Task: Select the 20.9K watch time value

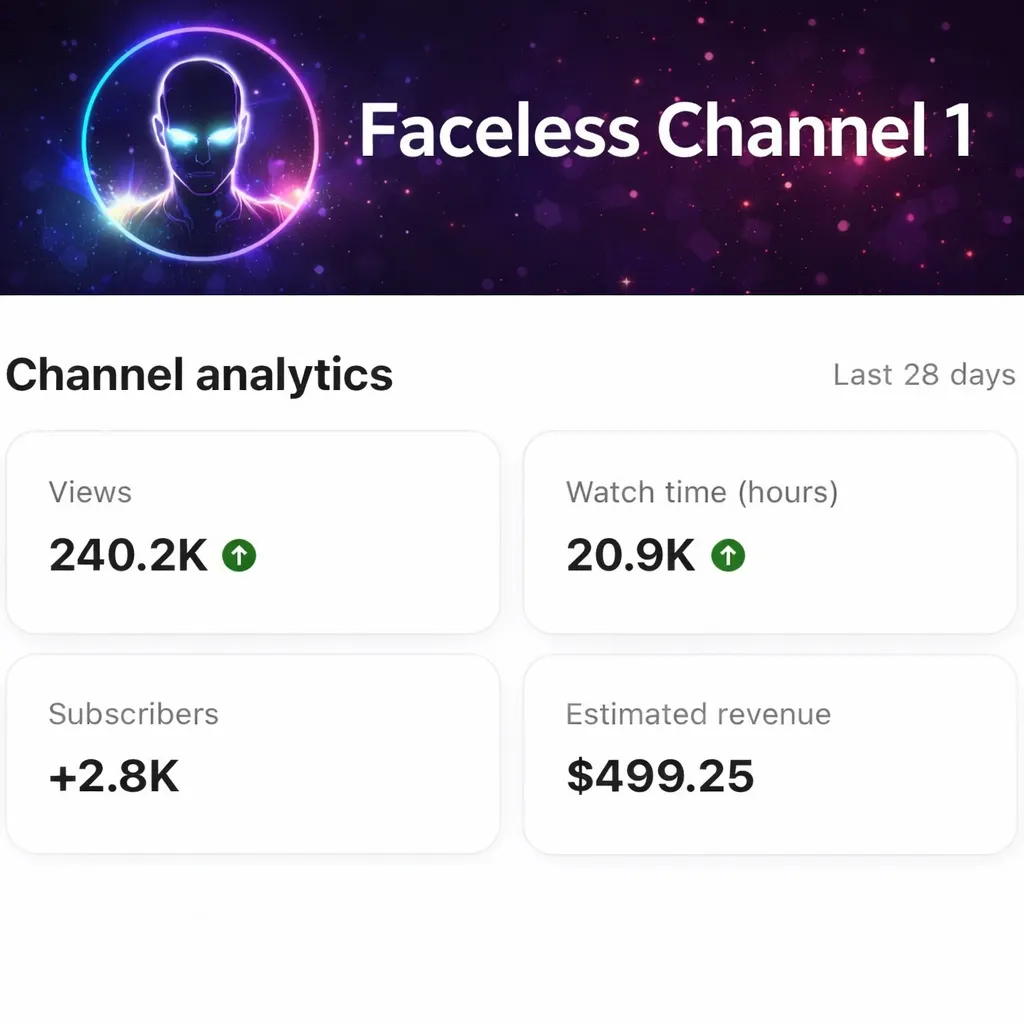Action: click(630, 555)
